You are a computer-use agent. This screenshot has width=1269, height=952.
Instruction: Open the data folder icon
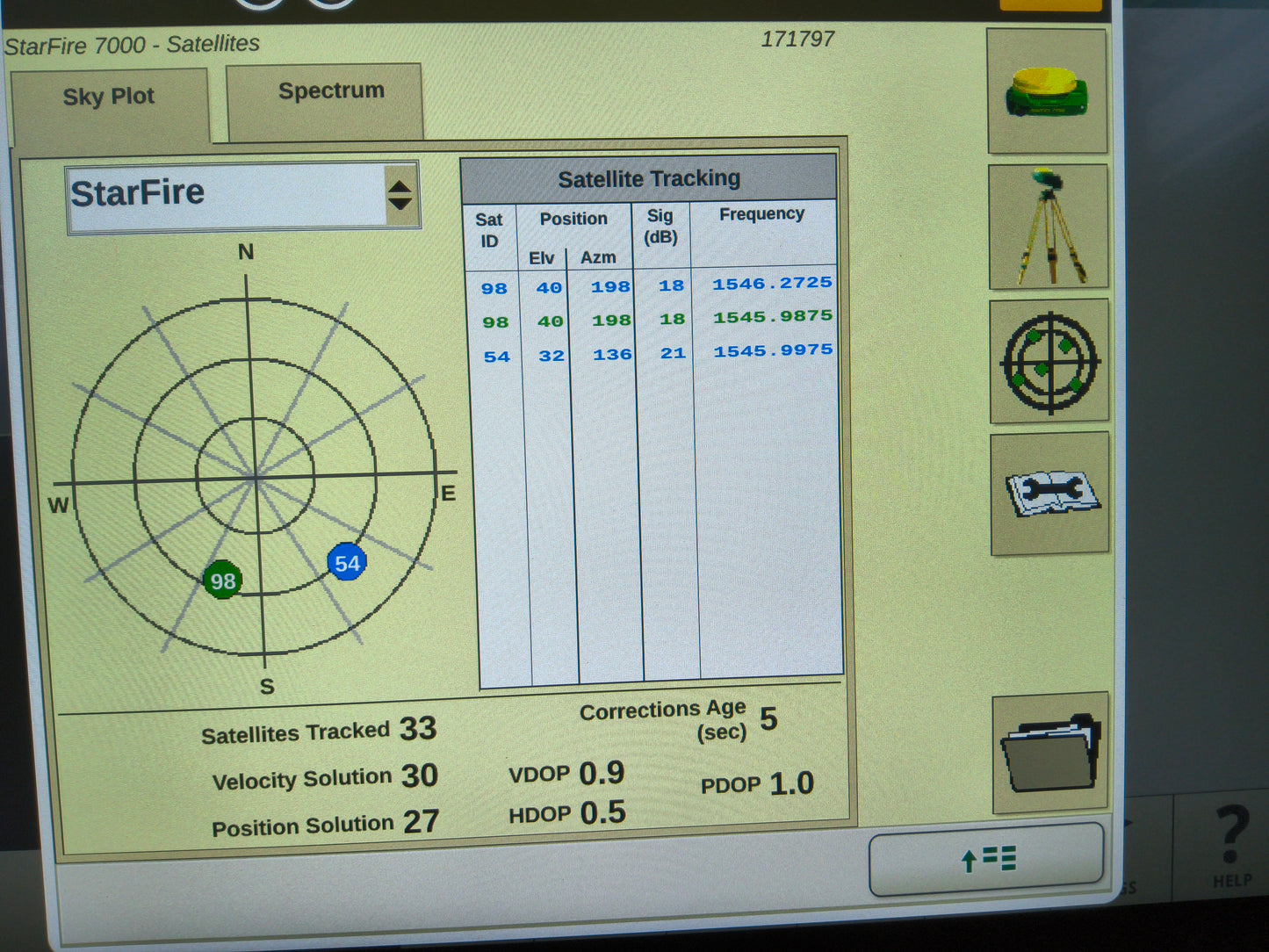[x=1049, y=755]
